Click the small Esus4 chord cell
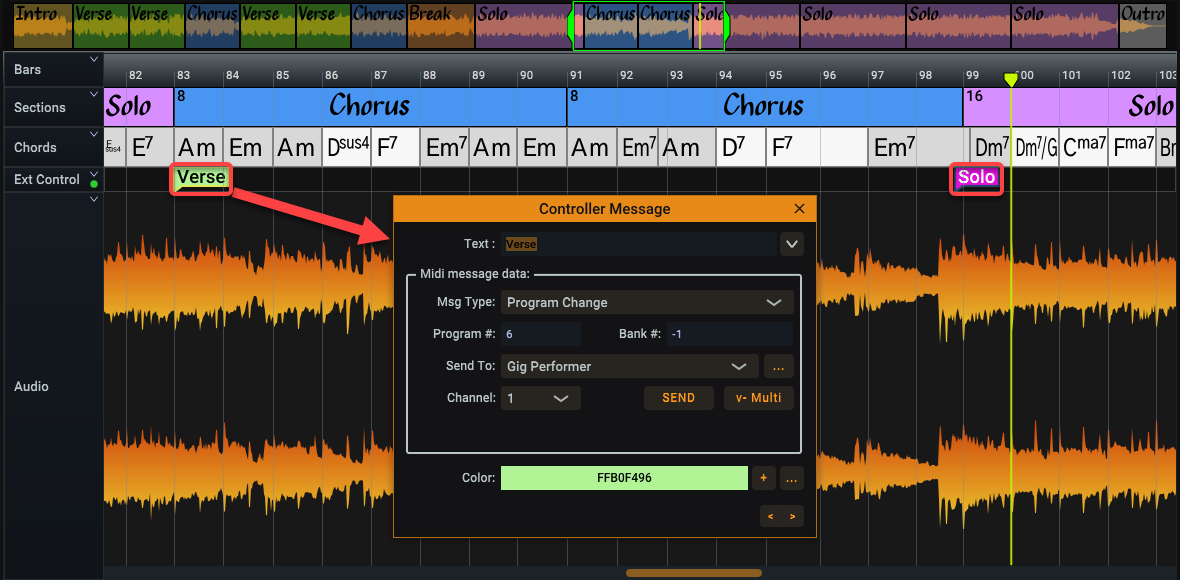This screenshot has width=1180, height=580. (x=114, y=147)
